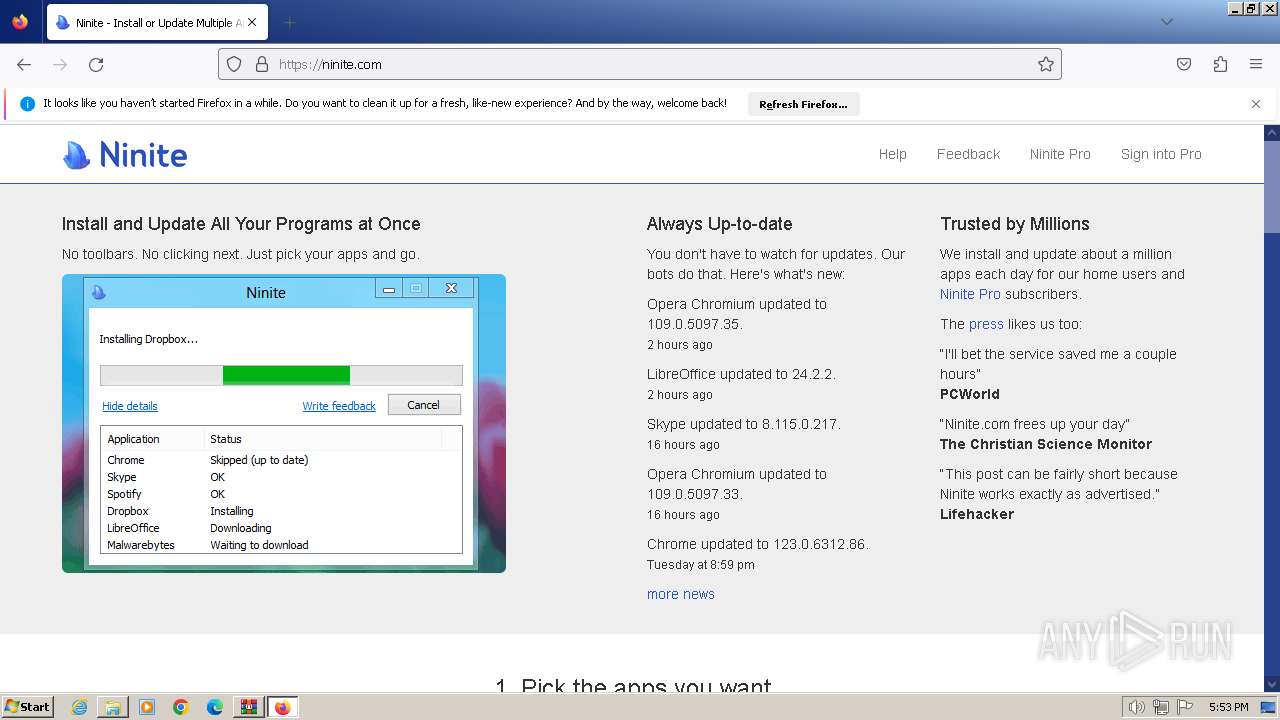Click the 'Always Up-to-date' heading
1280x720 pixels.
click(720, 224)
